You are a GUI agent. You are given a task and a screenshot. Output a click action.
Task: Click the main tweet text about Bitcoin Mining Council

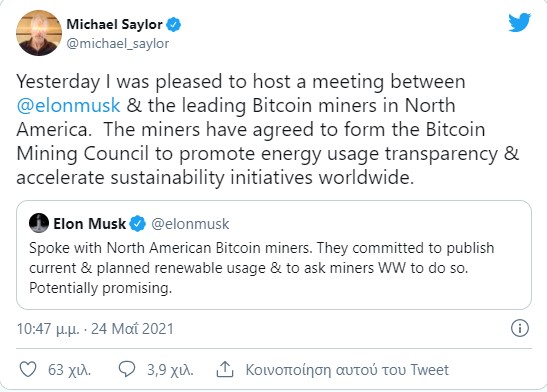(x=268, y=130)
